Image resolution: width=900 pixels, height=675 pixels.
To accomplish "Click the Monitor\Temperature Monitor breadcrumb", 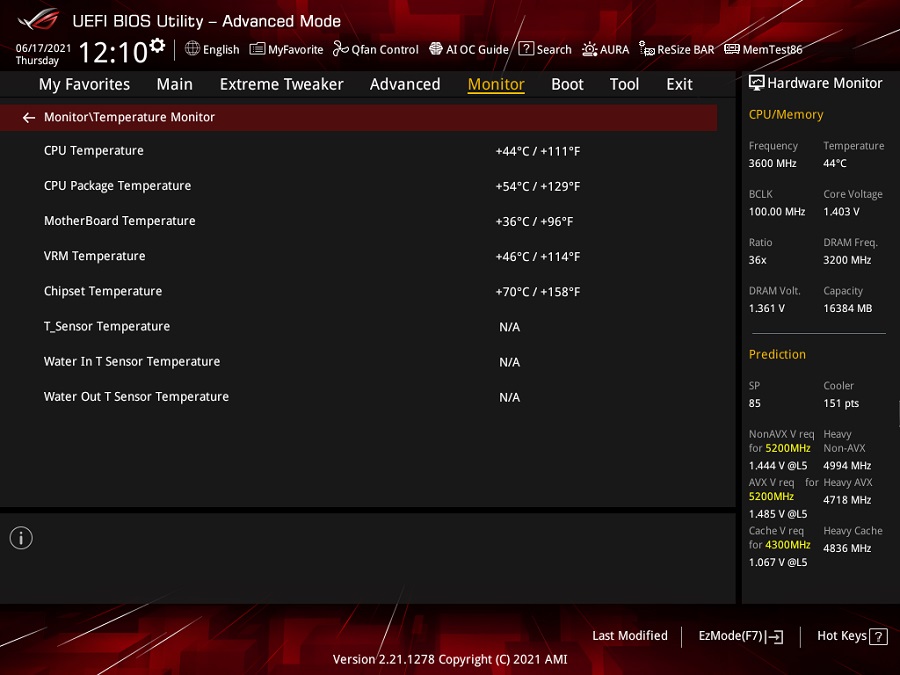I will 129,117.
